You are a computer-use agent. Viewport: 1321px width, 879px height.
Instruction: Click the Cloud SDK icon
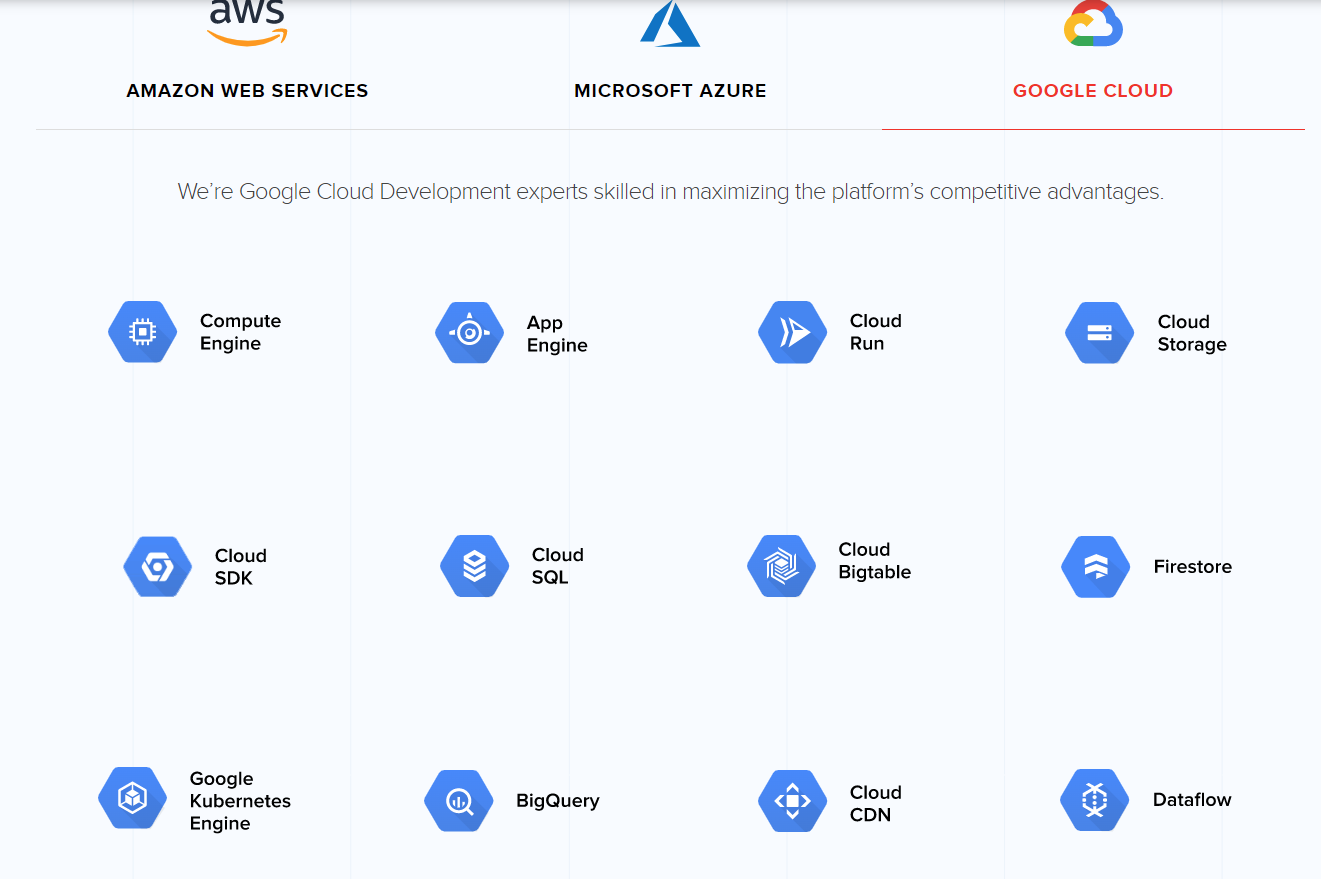(157, 567)
